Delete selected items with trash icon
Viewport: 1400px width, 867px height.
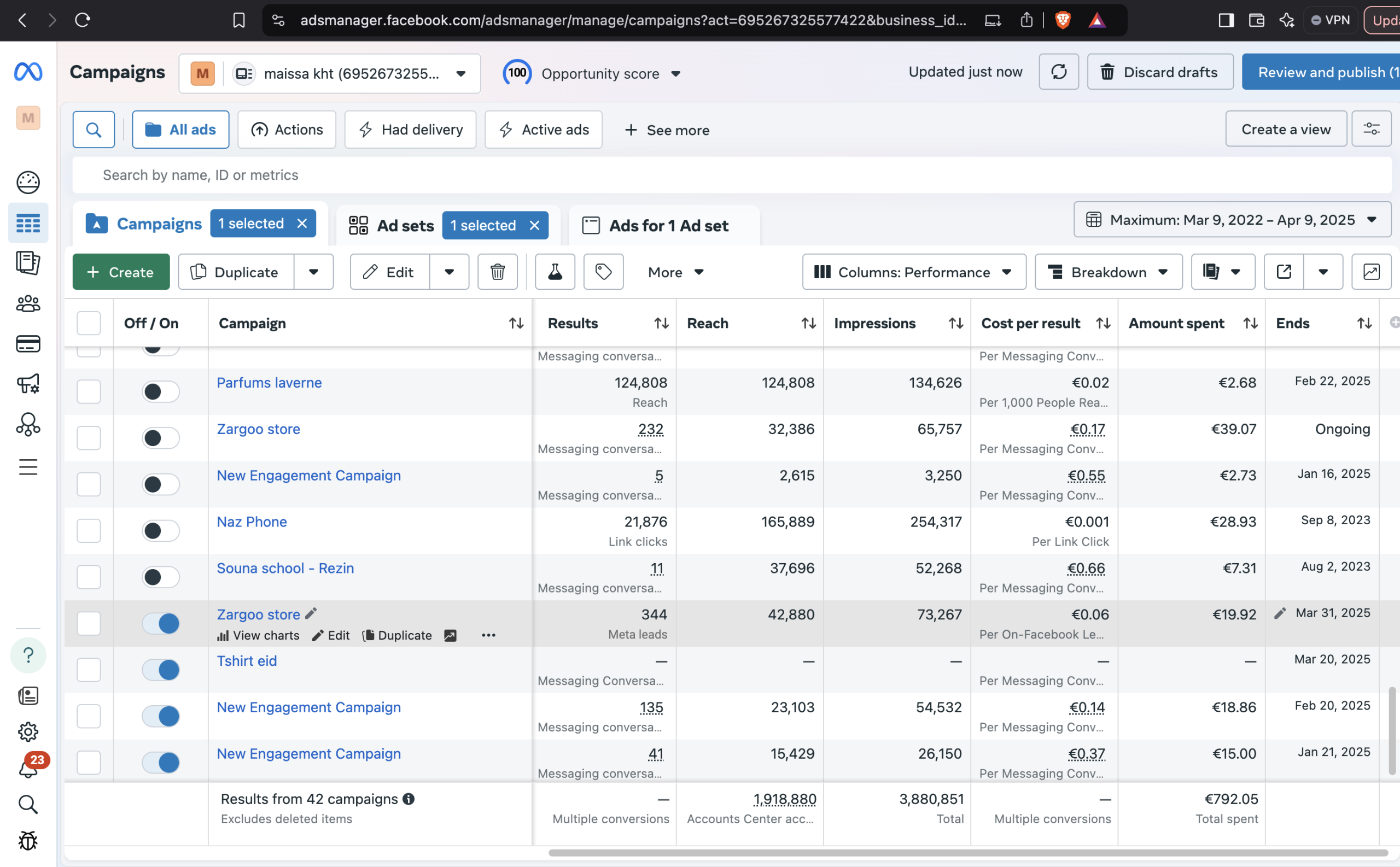(x=497, y=272)
